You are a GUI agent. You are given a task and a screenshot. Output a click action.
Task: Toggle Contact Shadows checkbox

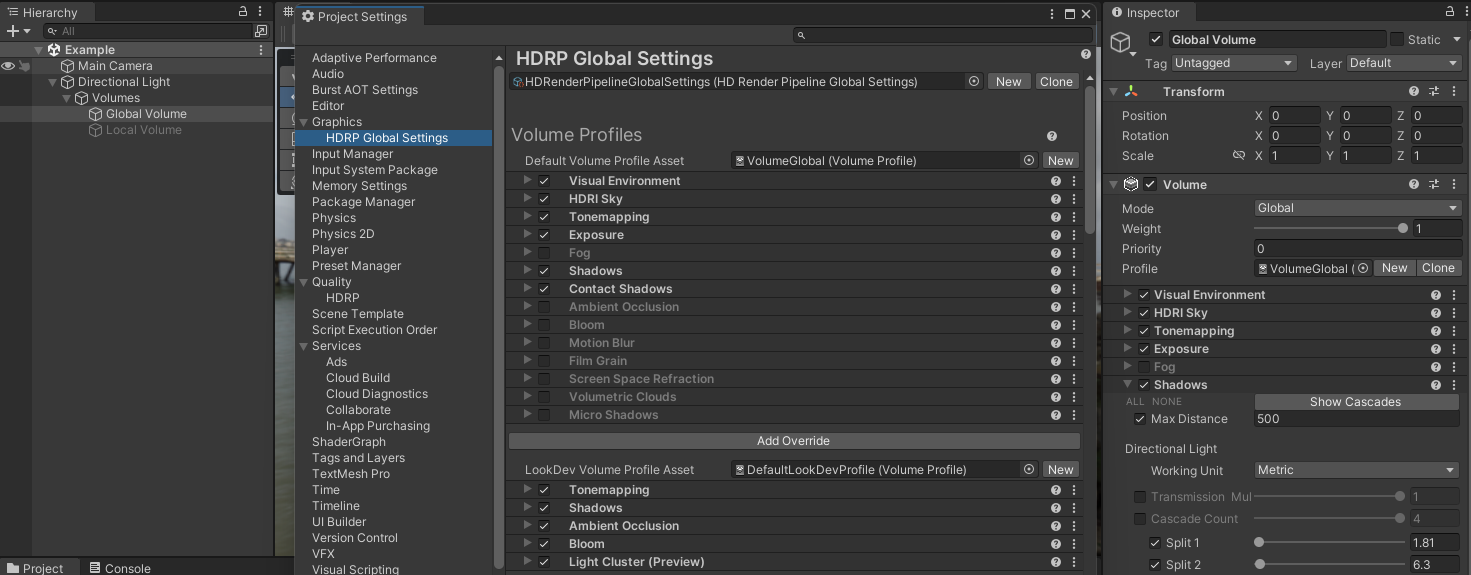click(544, 289)
